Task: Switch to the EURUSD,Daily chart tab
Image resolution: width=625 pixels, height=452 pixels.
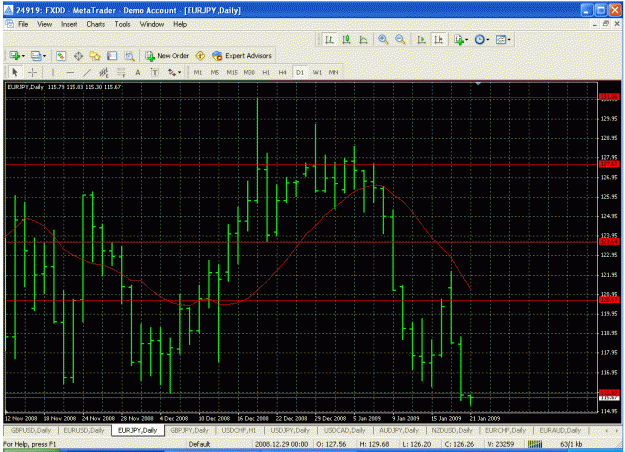Action: point(84,430)
